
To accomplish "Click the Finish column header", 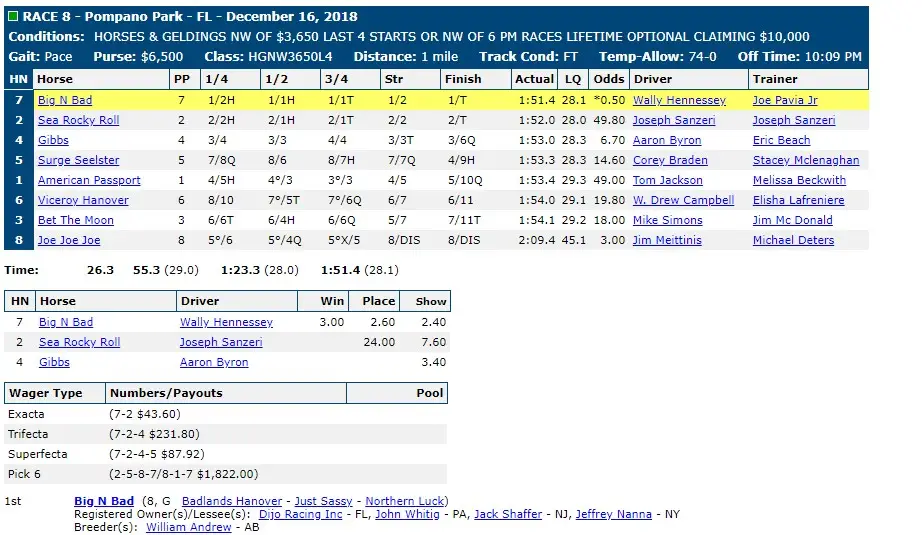I will click(x=475, y=79).
